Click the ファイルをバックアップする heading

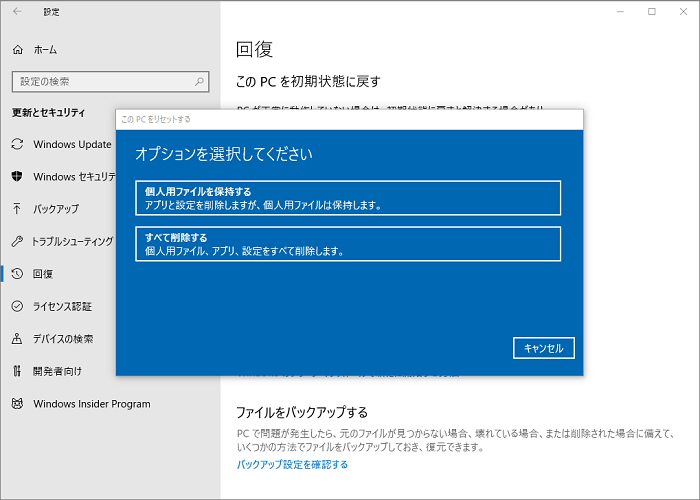pyautogui.click(x=302, y=412)
